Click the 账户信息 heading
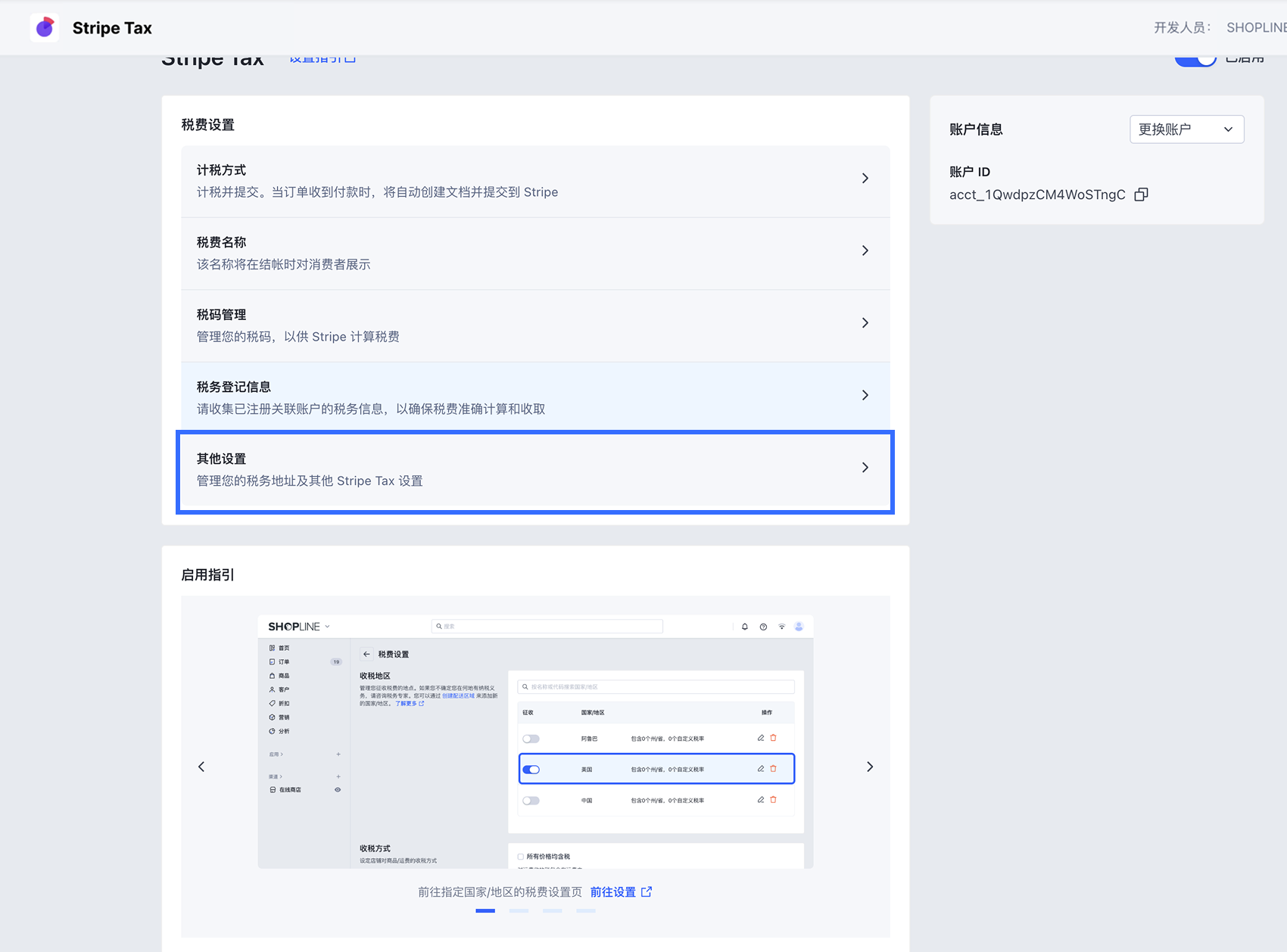The height and width of the screenshot is (952, 1287). click(976, 129)
